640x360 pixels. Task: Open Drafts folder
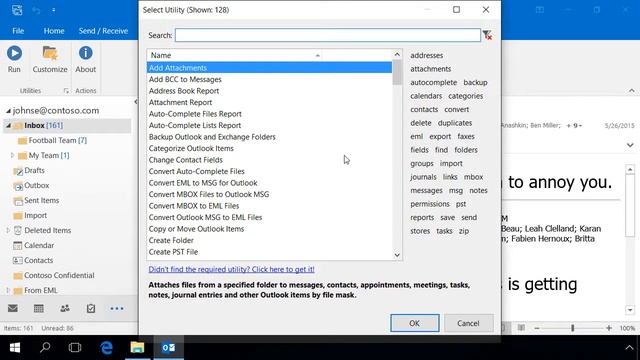tap(34, 170)
